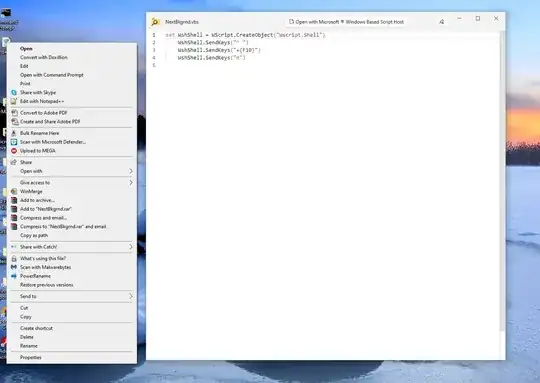540x383 pixels.
Task: Click the vertical scrollbar in the preview window
Action: (503, 182)
